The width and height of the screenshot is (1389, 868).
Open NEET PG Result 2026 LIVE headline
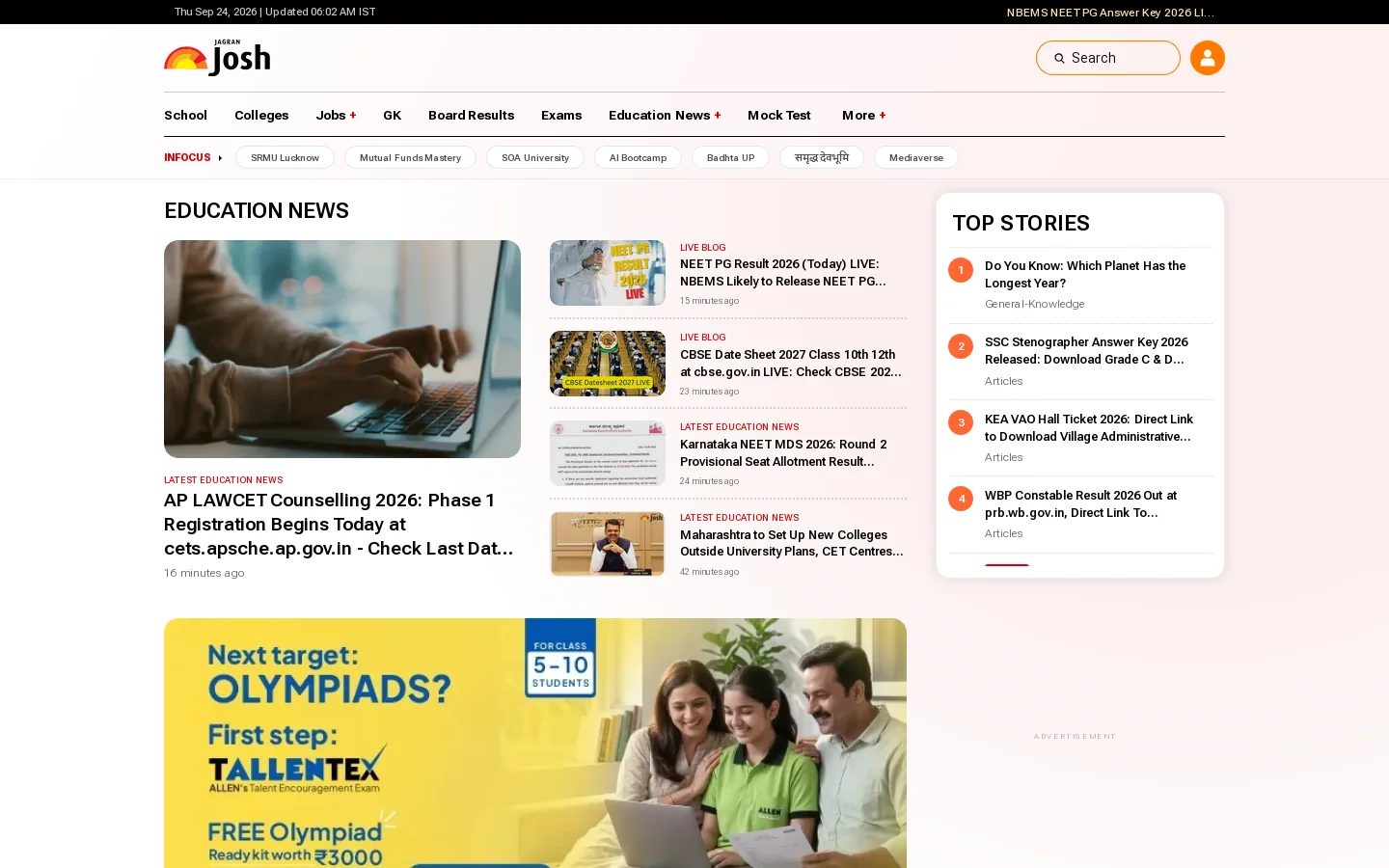(x=782, y=272)
